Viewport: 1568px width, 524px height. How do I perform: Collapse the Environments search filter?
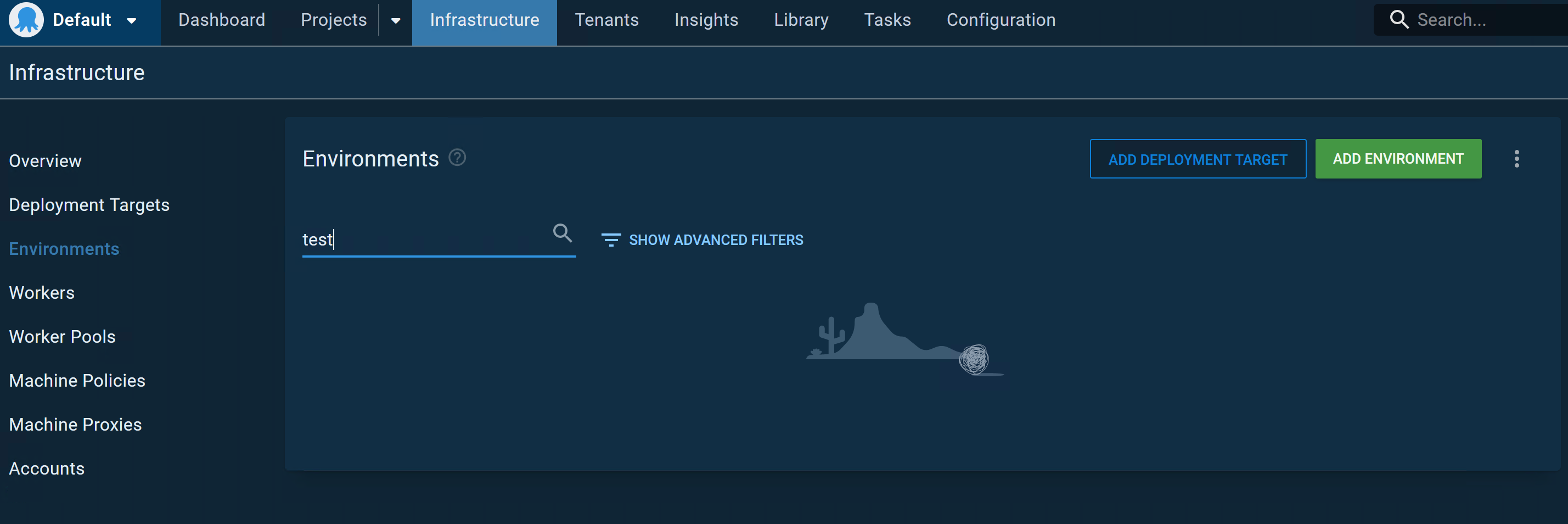tap(562, 233)
